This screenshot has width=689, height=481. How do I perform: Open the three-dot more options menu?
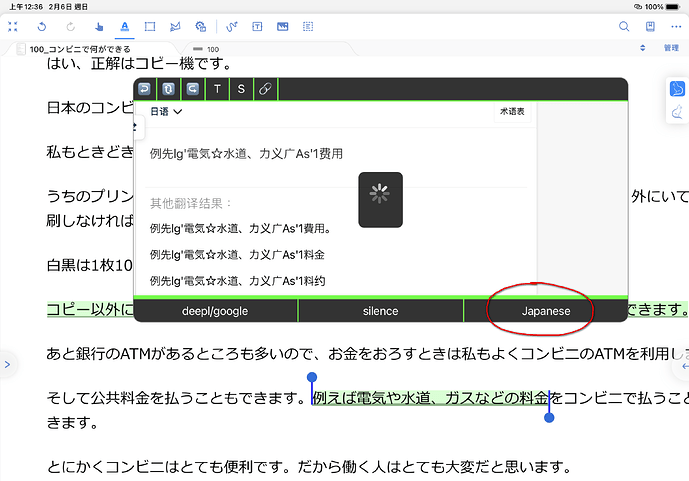pos(676,27)
